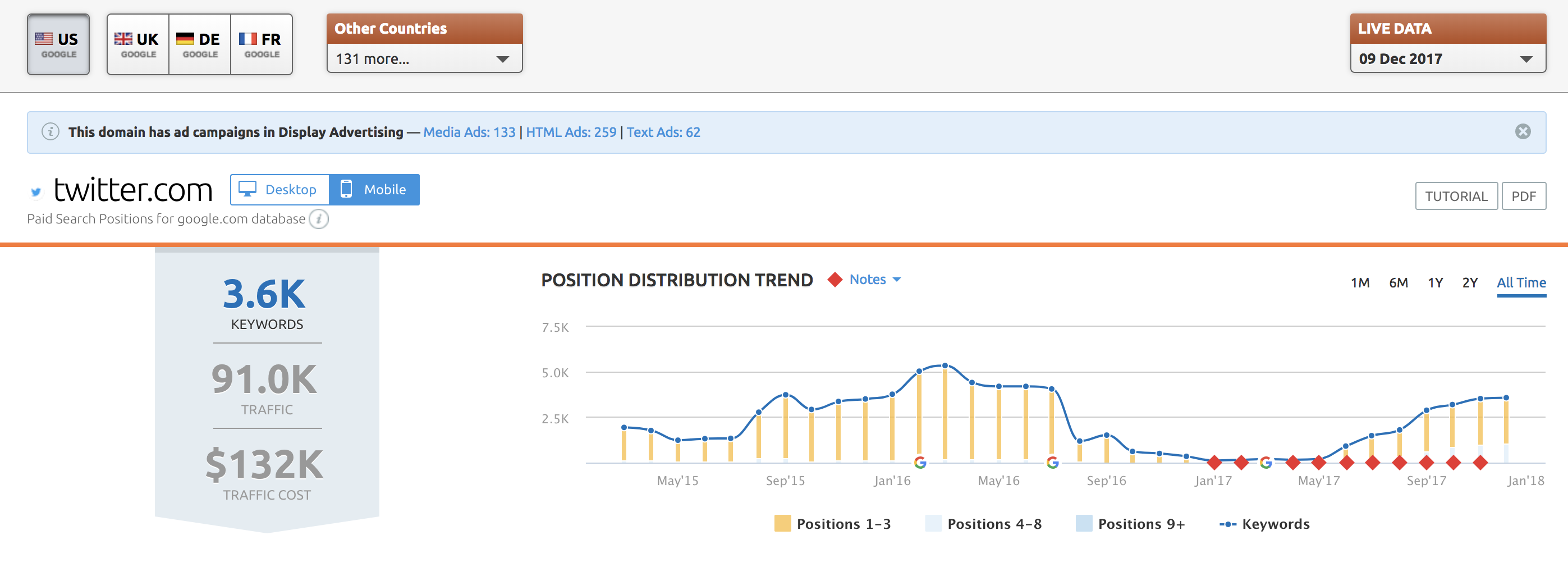Image resolution: width=1568 pixels, height=567 pixels.
Task: Click the red diamond note at Sep'17
Action: (1426, 463)
